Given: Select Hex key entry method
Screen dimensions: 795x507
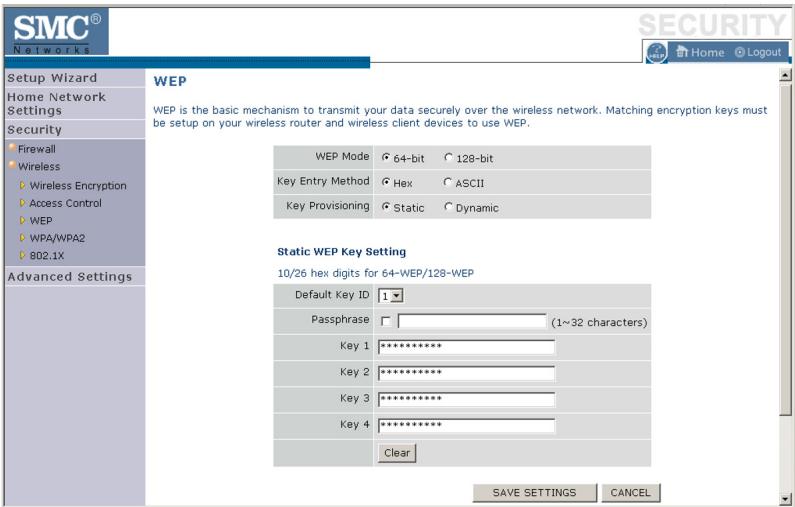Looking at the screenshot, I should (386, 182).
